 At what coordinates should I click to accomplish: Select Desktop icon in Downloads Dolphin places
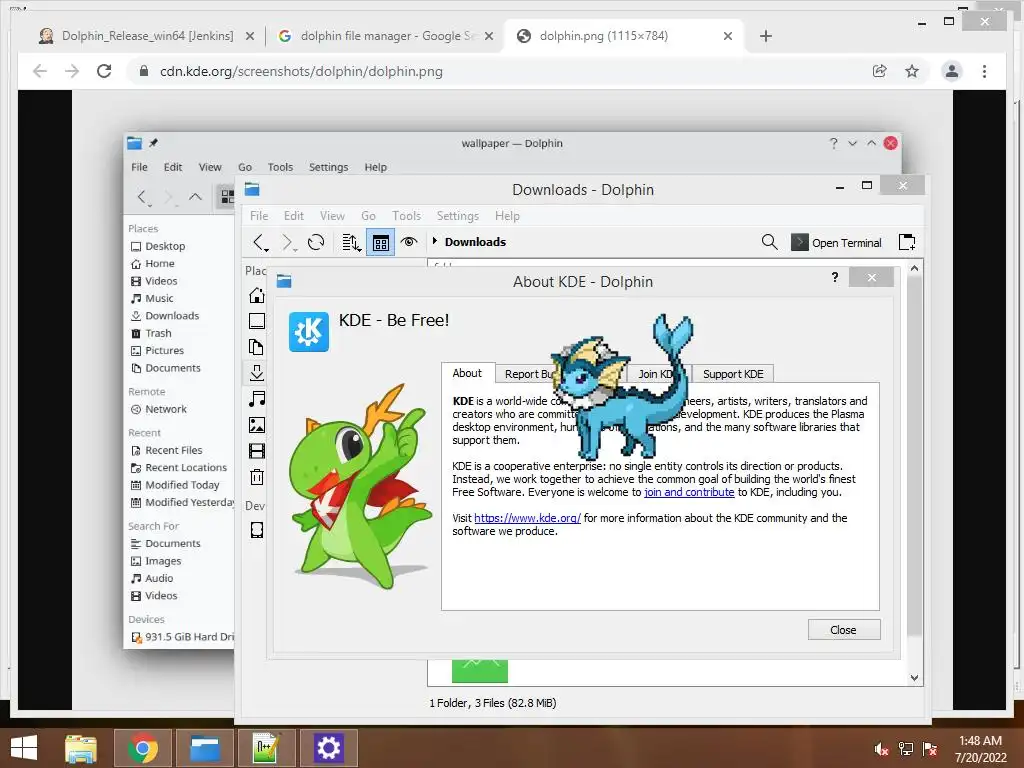pyautogui.click(x=257, y=321)
